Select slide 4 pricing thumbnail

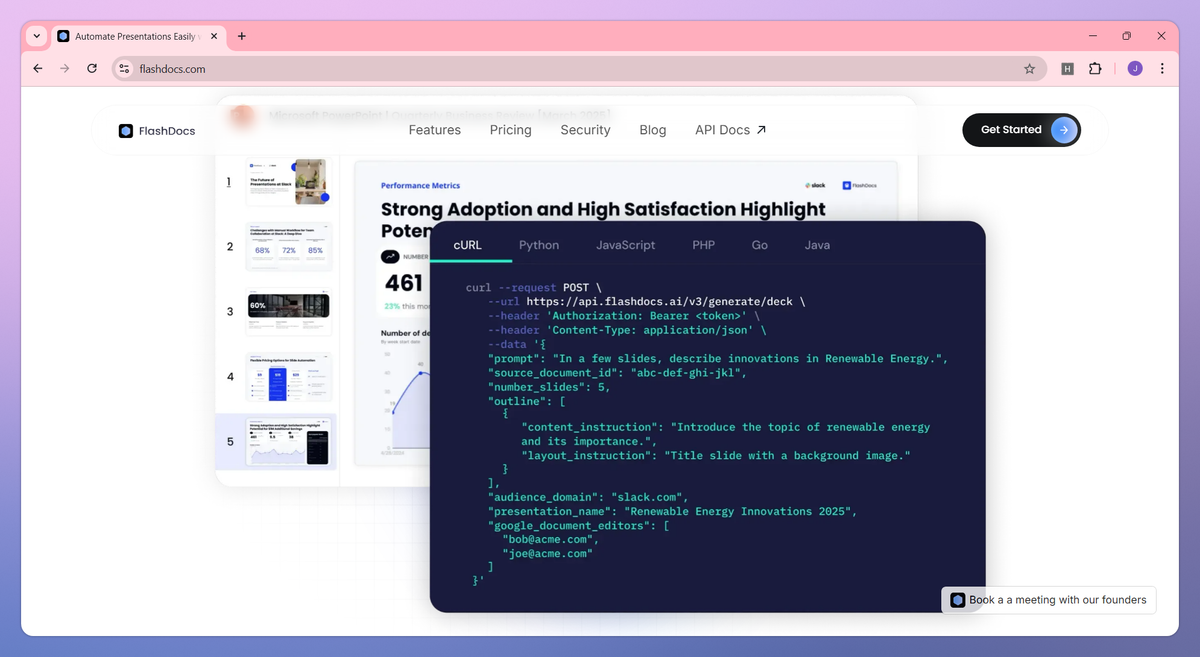point(288,377)
